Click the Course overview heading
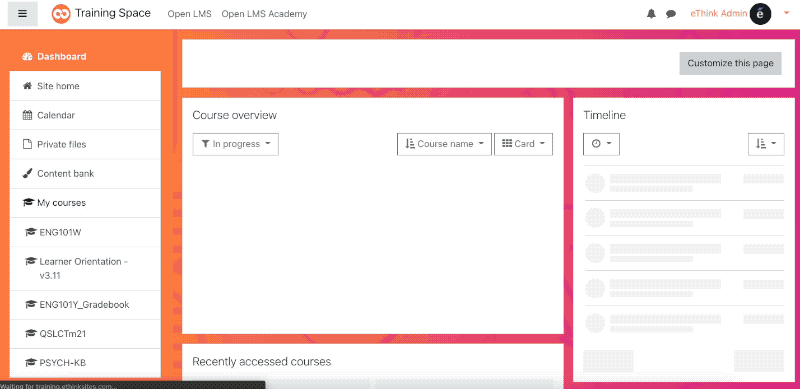The height and width of the screenshot is (389, 800). pyautogui.click(x=235, y=115)
